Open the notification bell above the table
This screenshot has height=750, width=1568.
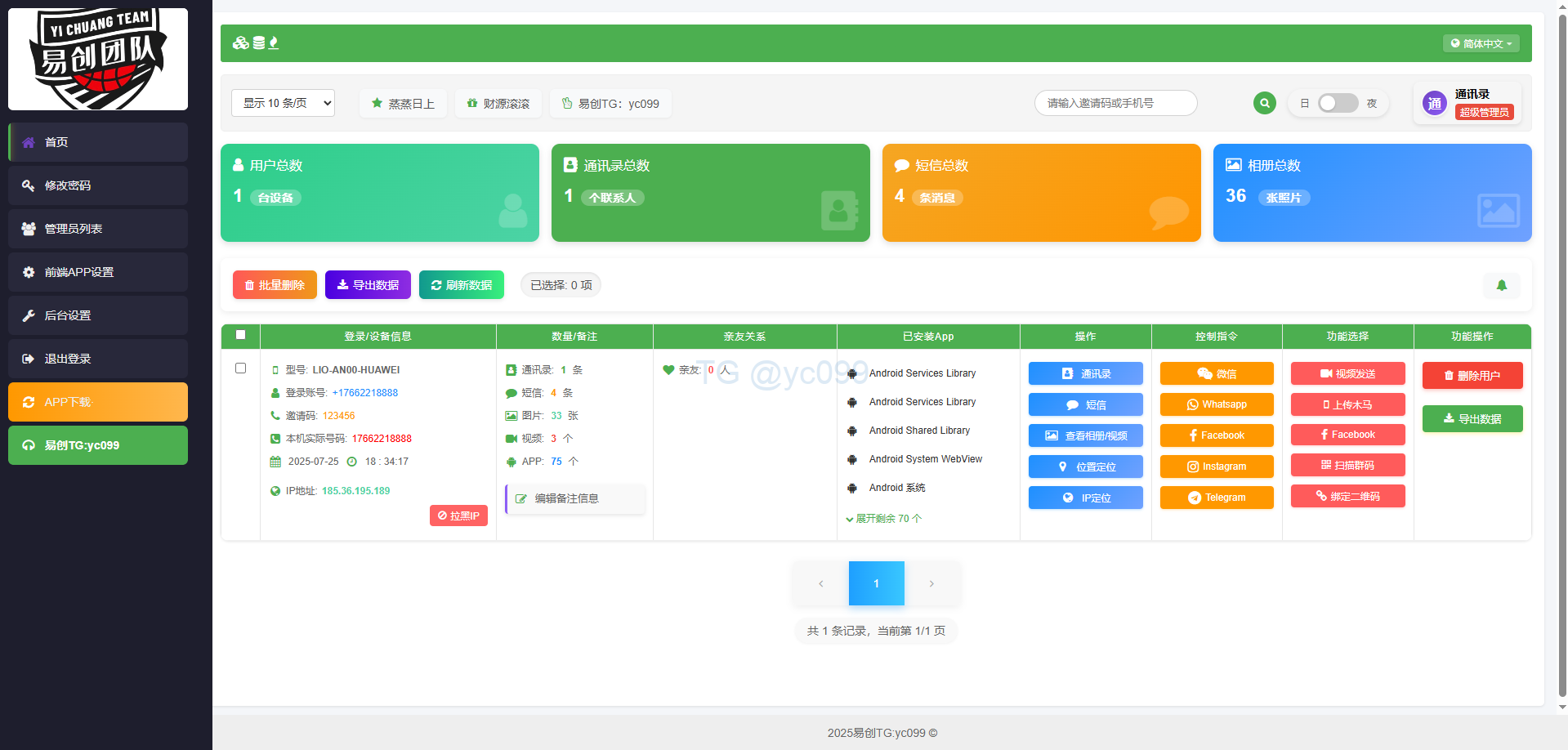tap(1501, 285)
